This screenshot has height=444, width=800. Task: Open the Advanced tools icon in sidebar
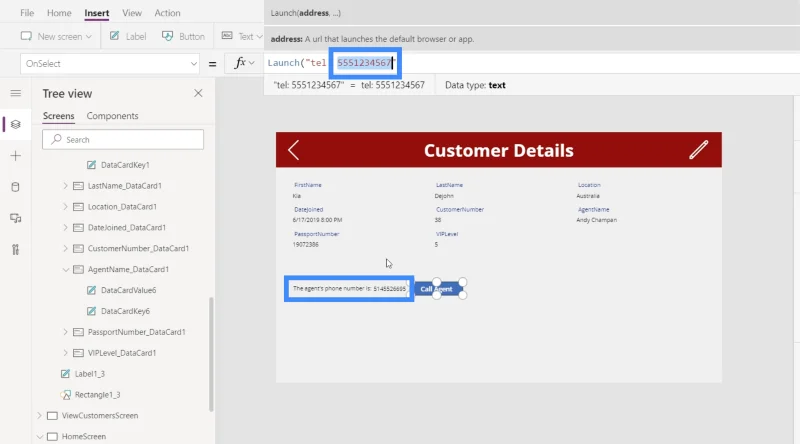[16, 250]
